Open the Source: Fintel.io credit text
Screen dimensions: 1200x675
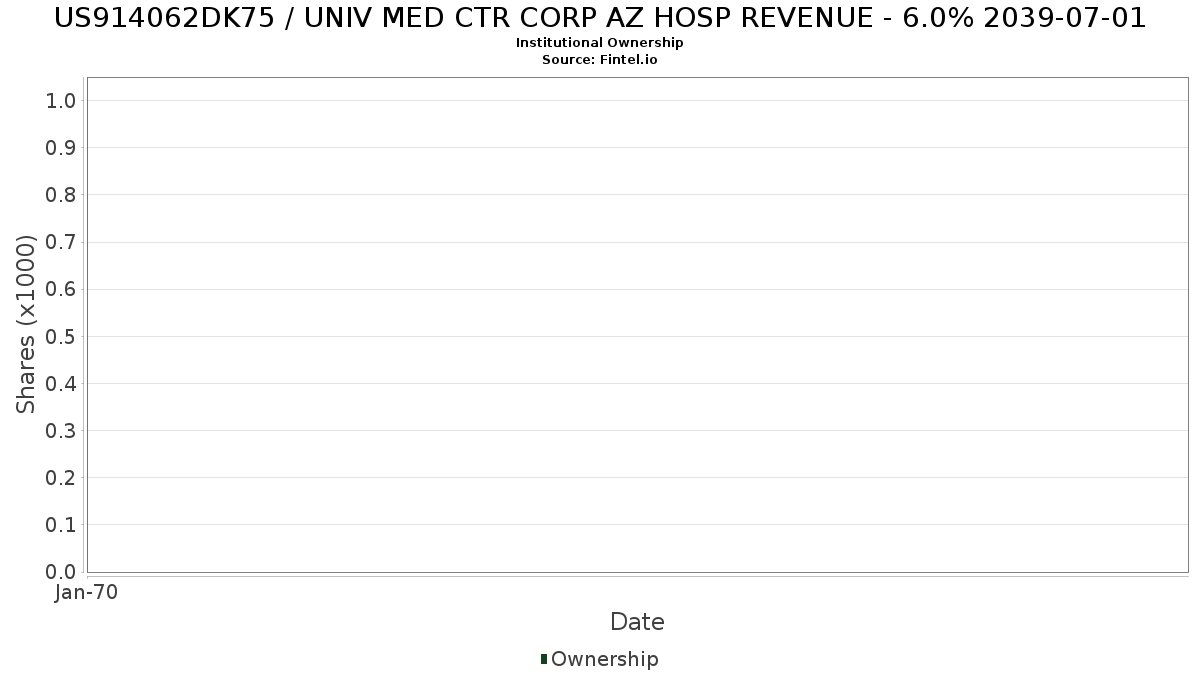600,60
